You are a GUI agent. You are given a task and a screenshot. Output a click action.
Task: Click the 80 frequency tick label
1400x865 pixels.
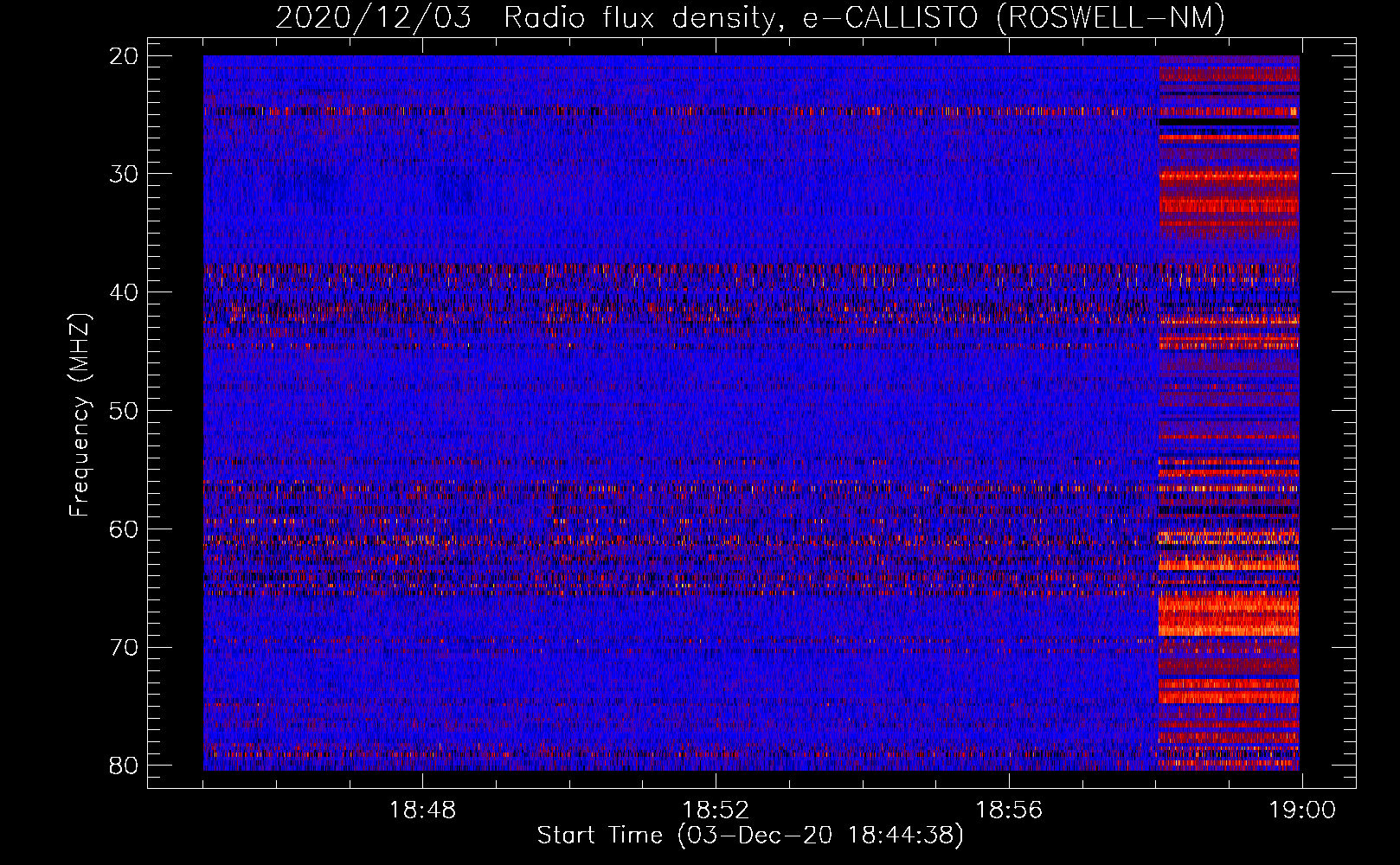pyautogui.click(x=124, y=766)
